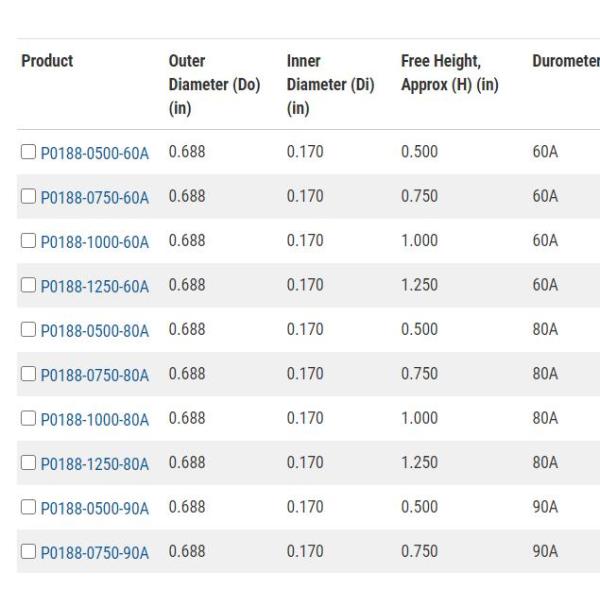This screenshot has width=600, height=600.
Task: Select the P0188-1250-80A checkbox
Action: click(x=28, y=463)
